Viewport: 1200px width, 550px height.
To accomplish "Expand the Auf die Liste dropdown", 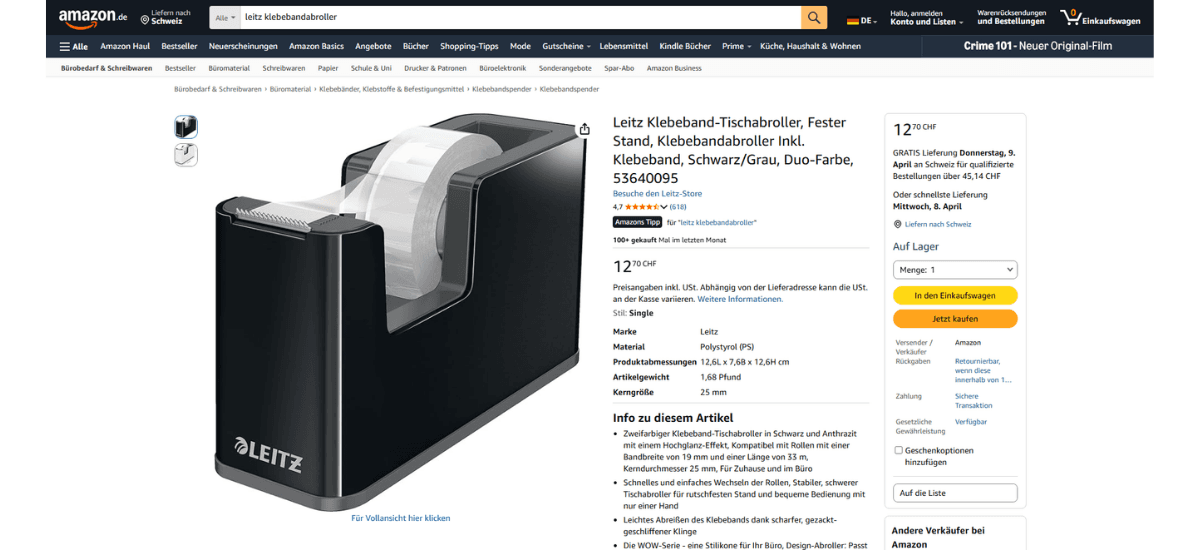I will pyautogui.click(x=955, y=493).
